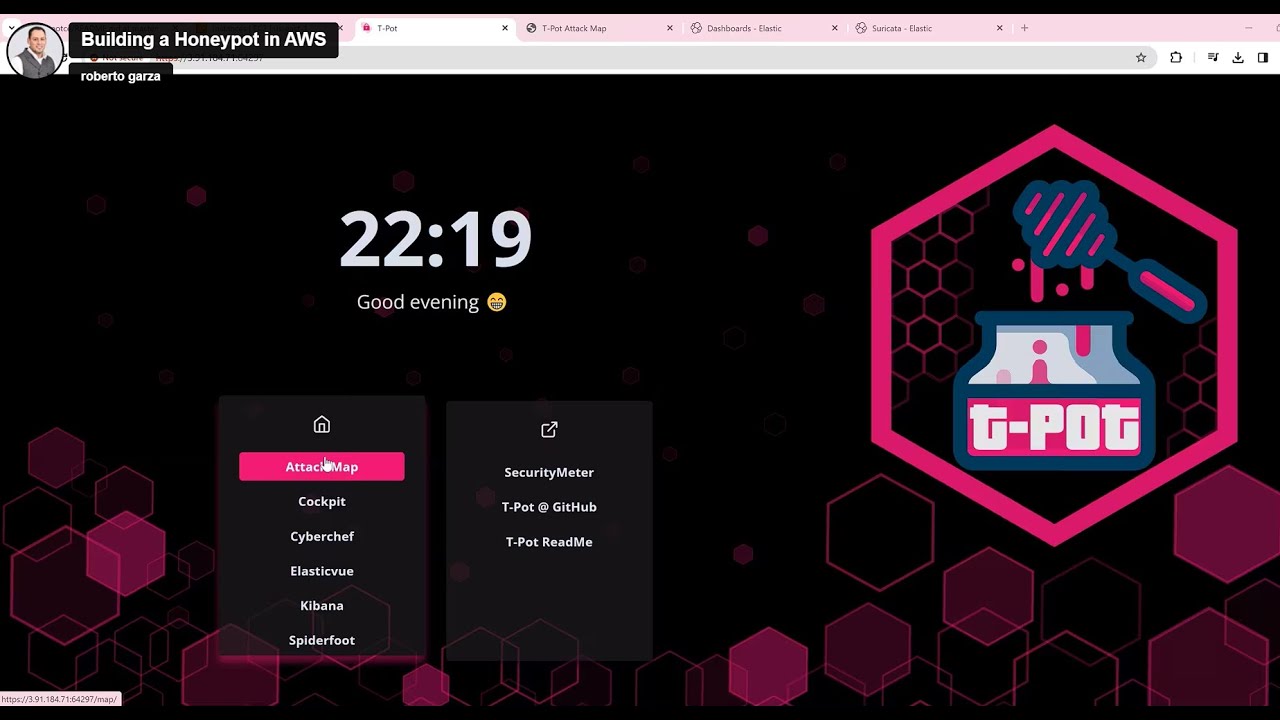1280x720 pixels.
Task: Toggle the browser side panel icon
Action: pos(1263,58)
